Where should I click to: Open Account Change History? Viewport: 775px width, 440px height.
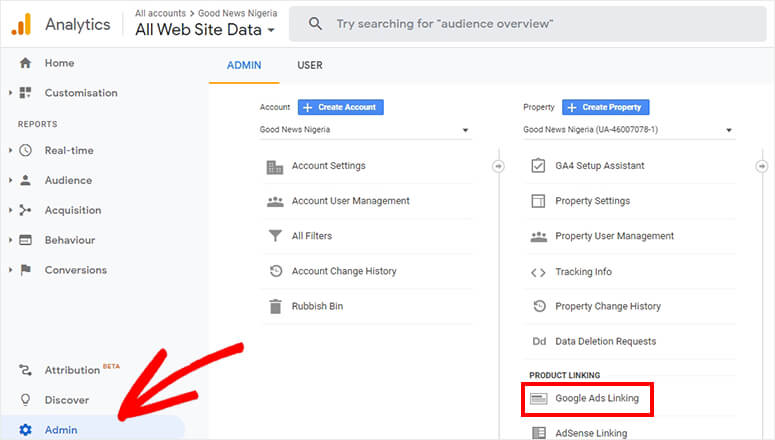[344, 271]
